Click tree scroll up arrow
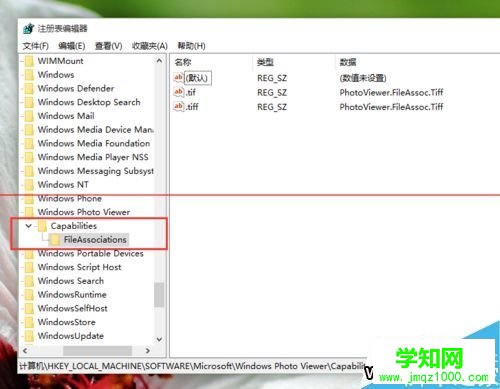The height and width of the screenshot is (389, 500). [159, 61]
